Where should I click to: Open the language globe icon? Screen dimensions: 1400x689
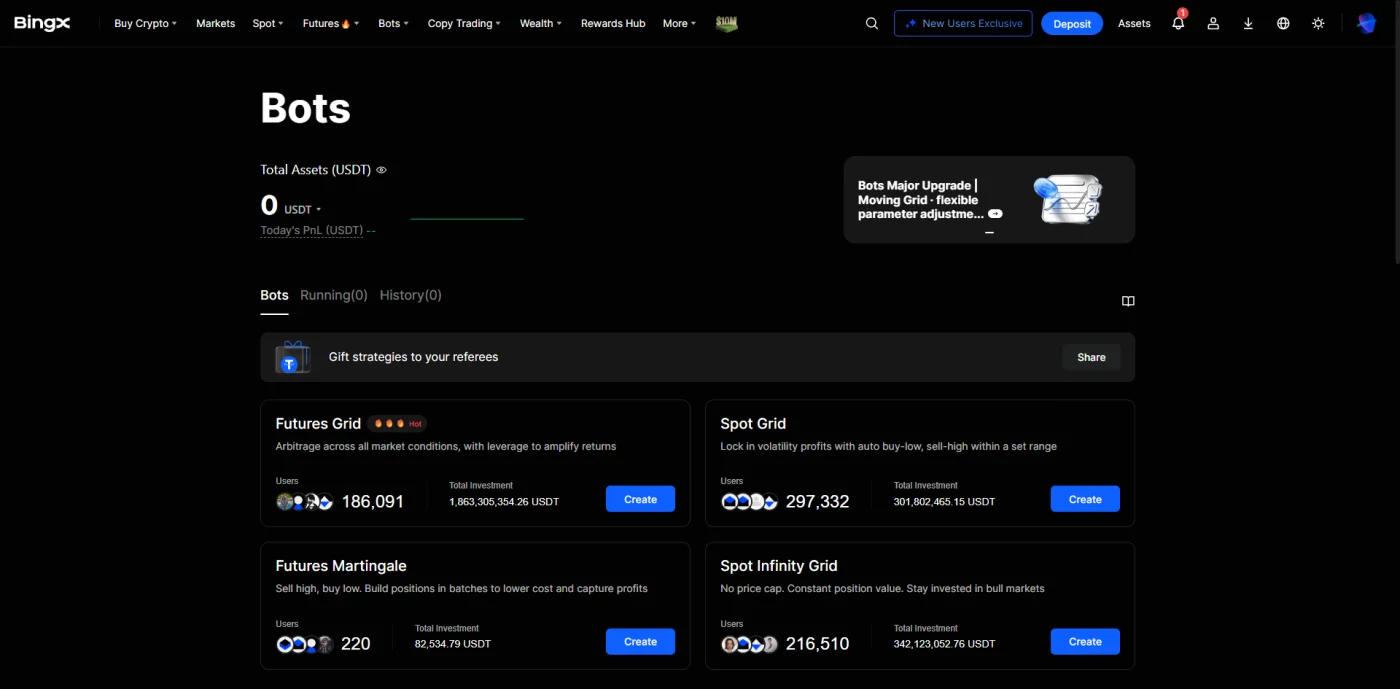[x=1283, y=23]
